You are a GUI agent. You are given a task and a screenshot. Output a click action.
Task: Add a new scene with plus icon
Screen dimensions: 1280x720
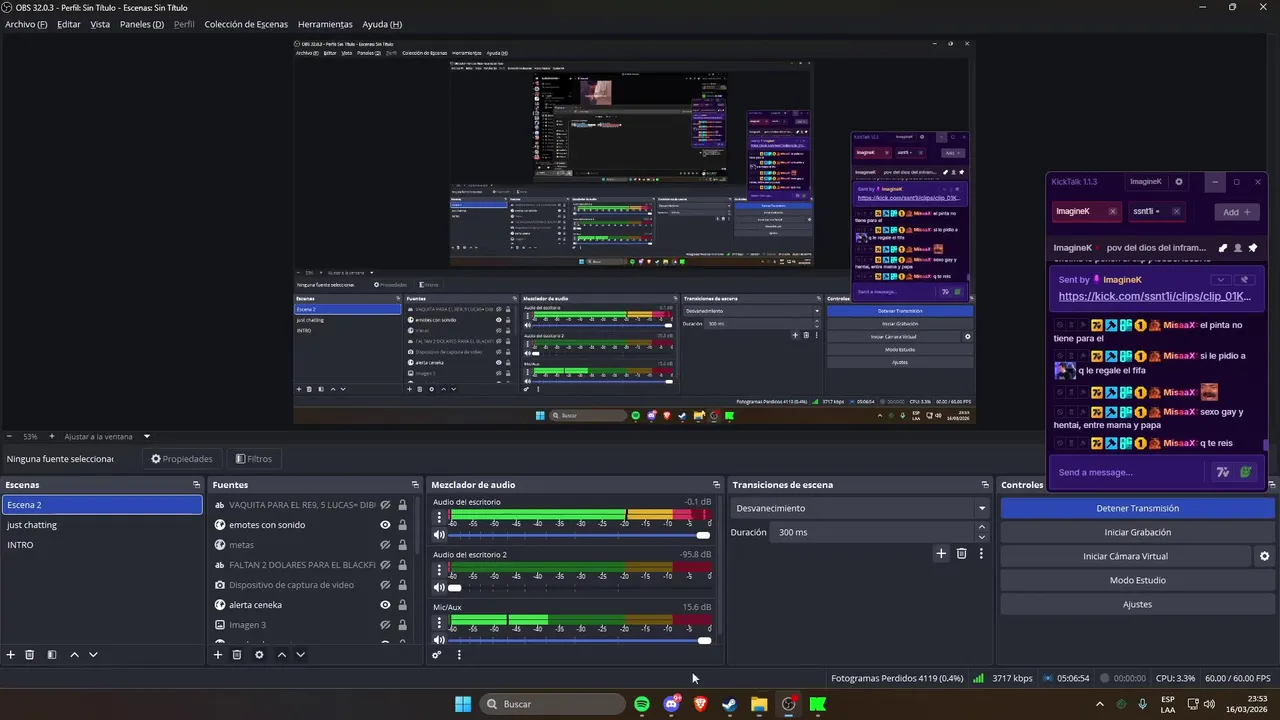[11, 655]
